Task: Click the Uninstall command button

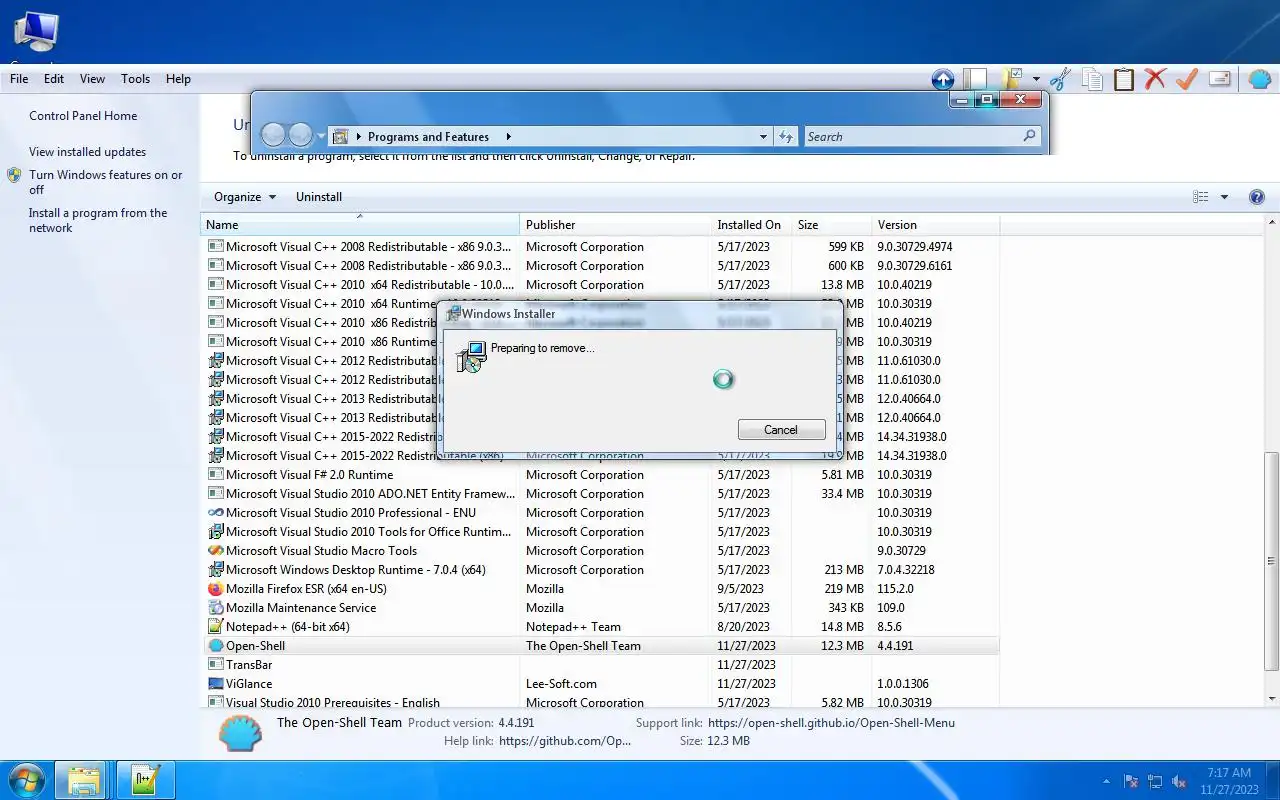Action: [319, 197]
